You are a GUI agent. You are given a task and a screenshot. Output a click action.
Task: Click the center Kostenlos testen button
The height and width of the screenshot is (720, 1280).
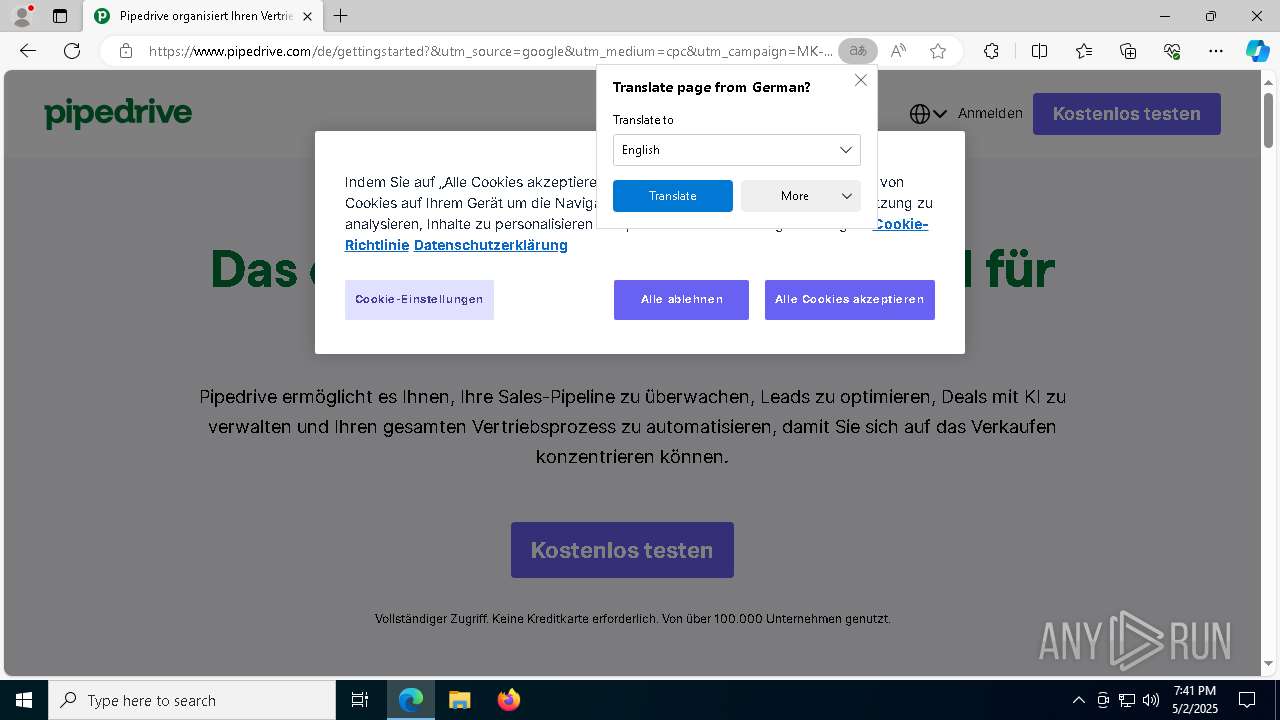coord(622,550)
